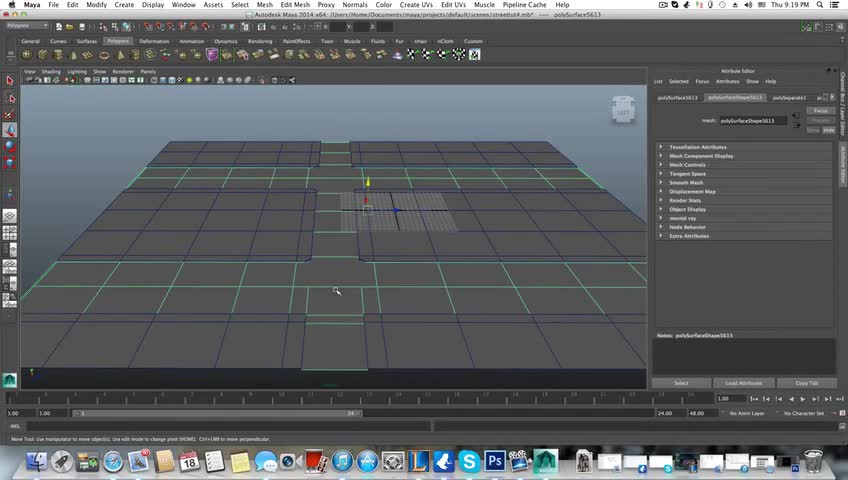
Task: Click the view cube in viewport
Action: [x=622, y=109]
